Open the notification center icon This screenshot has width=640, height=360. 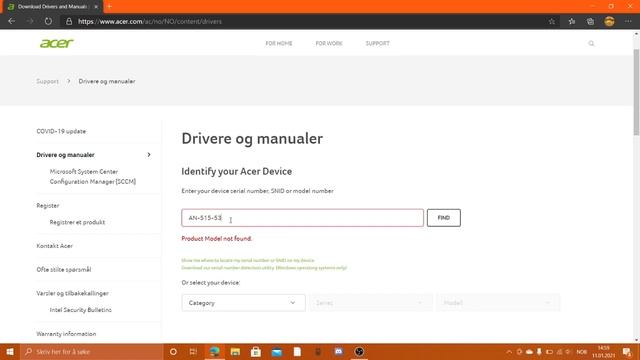(627, 352)
